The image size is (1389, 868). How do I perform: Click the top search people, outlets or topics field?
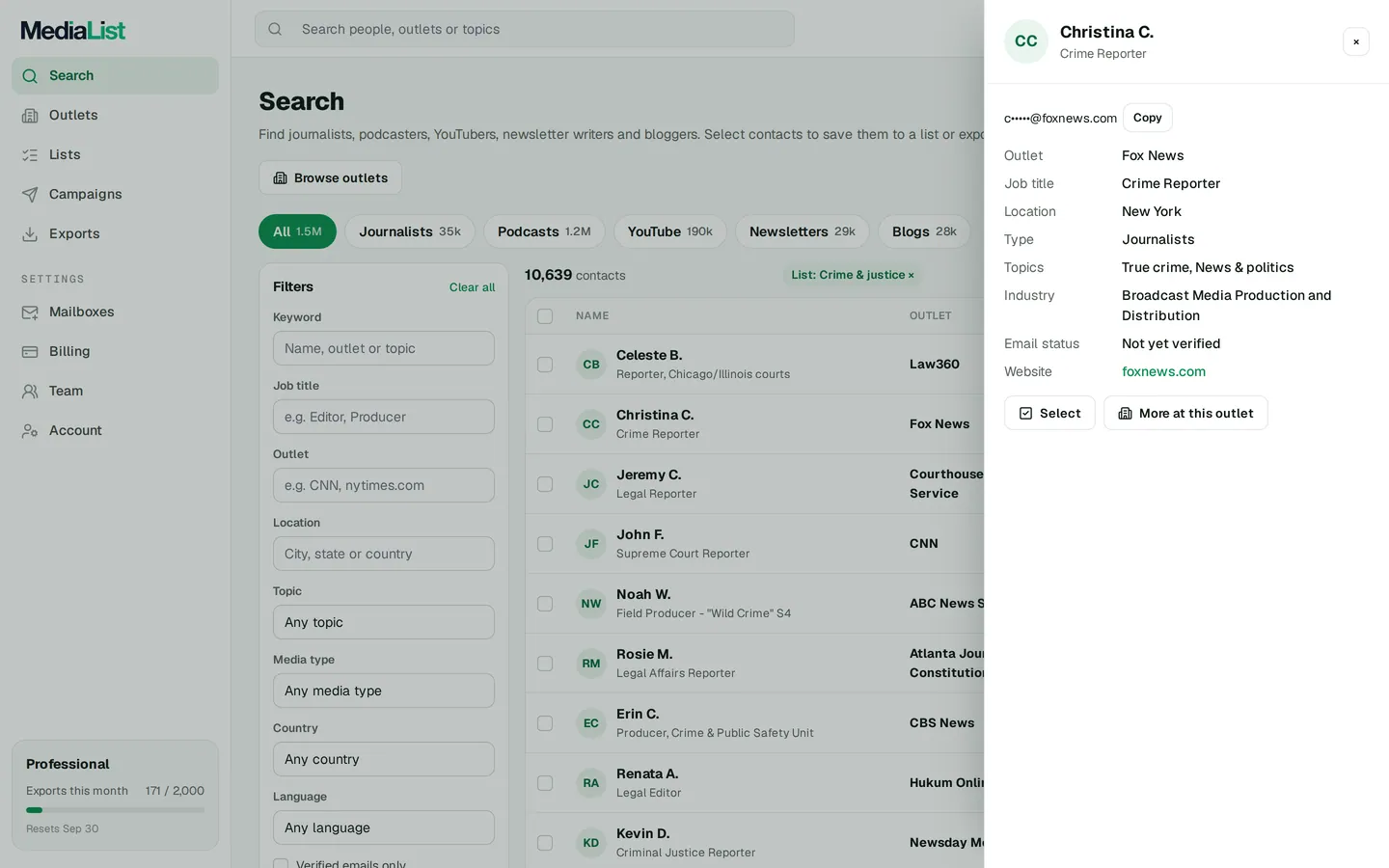(x=525, y=29)
